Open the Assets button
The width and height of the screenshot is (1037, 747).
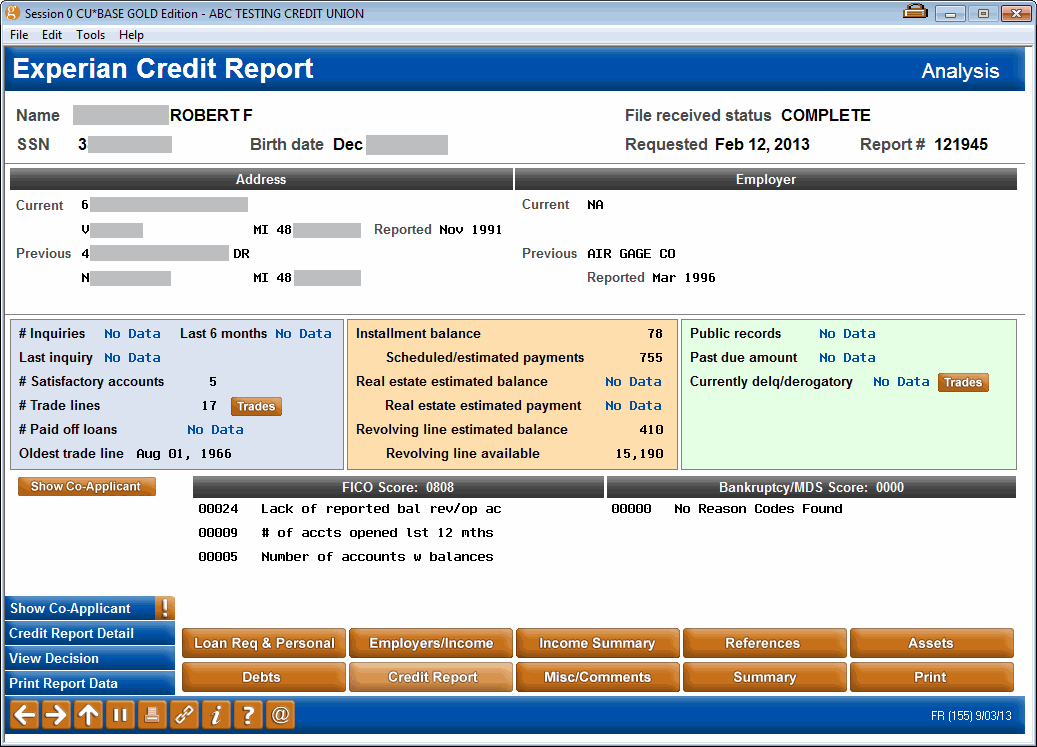pos(932,643)
